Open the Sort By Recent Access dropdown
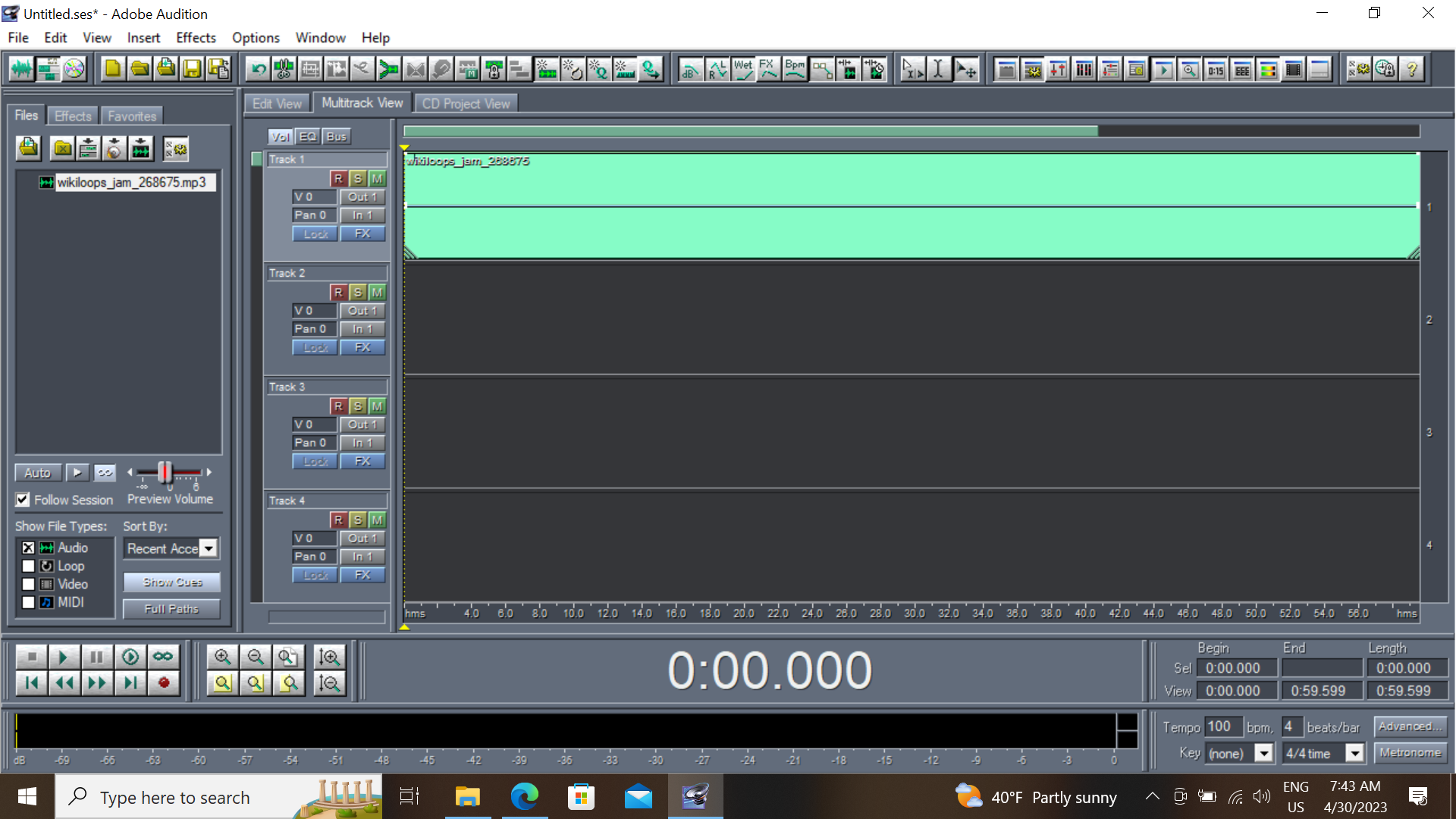Screen dimensions: 1456x819 209,548
